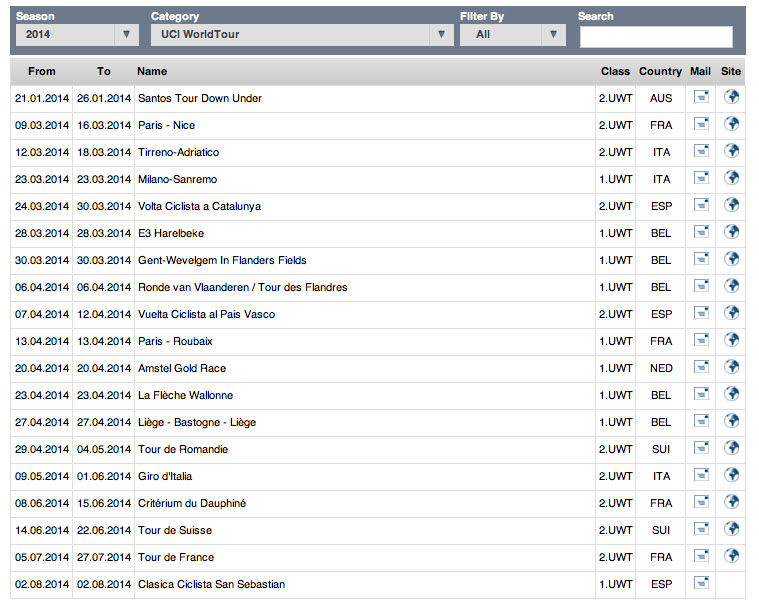Open mail envelope for Paris - Roubaix
This screenshot has height=605, width=759.
tap(701, 340)
